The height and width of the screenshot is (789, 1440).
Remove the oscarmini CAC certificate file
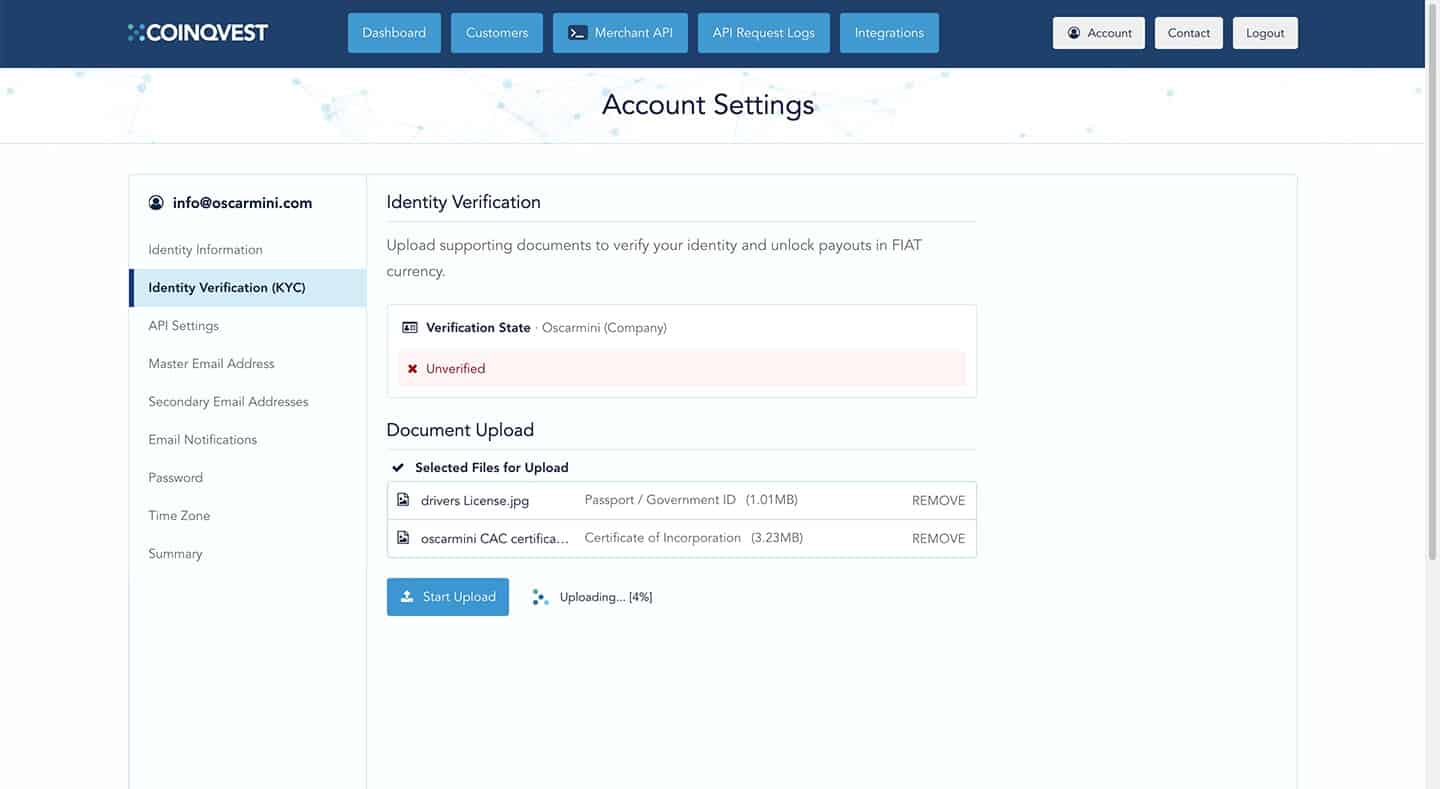pos(938,539)
